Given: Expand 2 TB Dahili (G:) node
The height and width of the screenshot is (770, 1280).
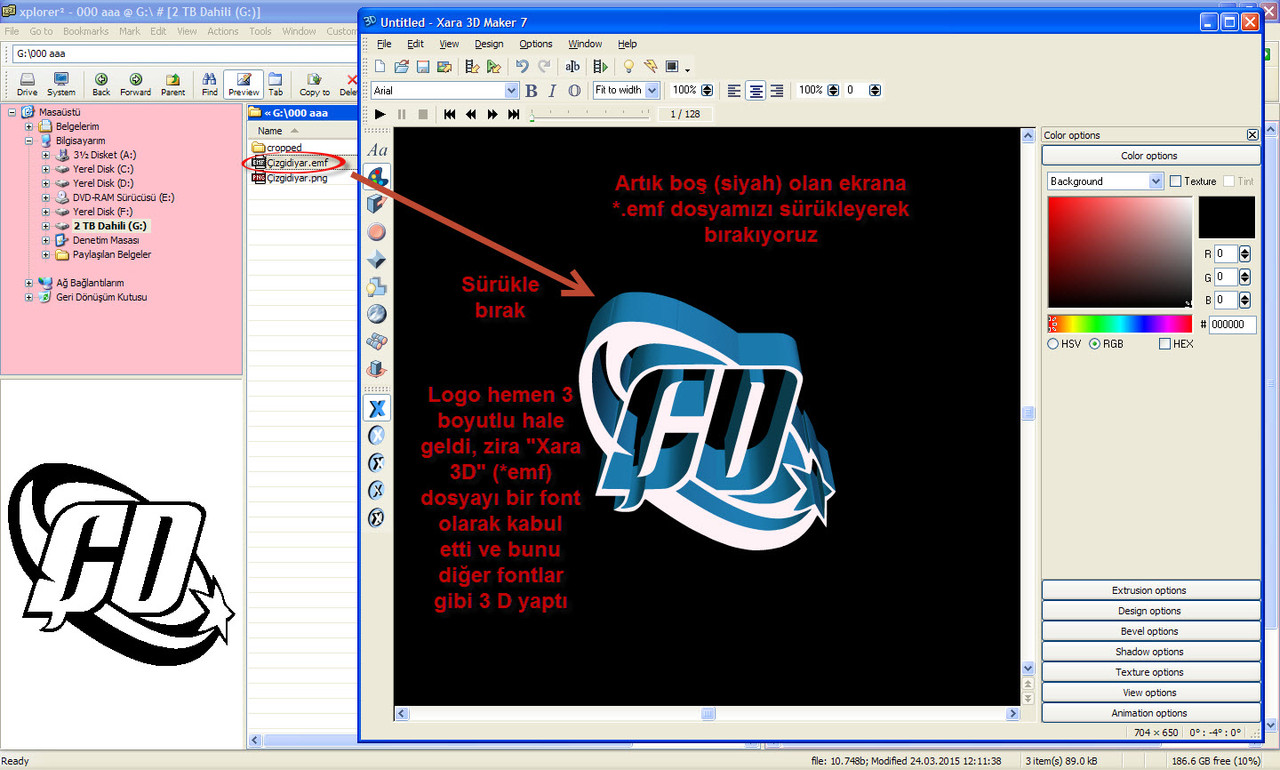Looking at the screenshot, I should tap(46, 226).
